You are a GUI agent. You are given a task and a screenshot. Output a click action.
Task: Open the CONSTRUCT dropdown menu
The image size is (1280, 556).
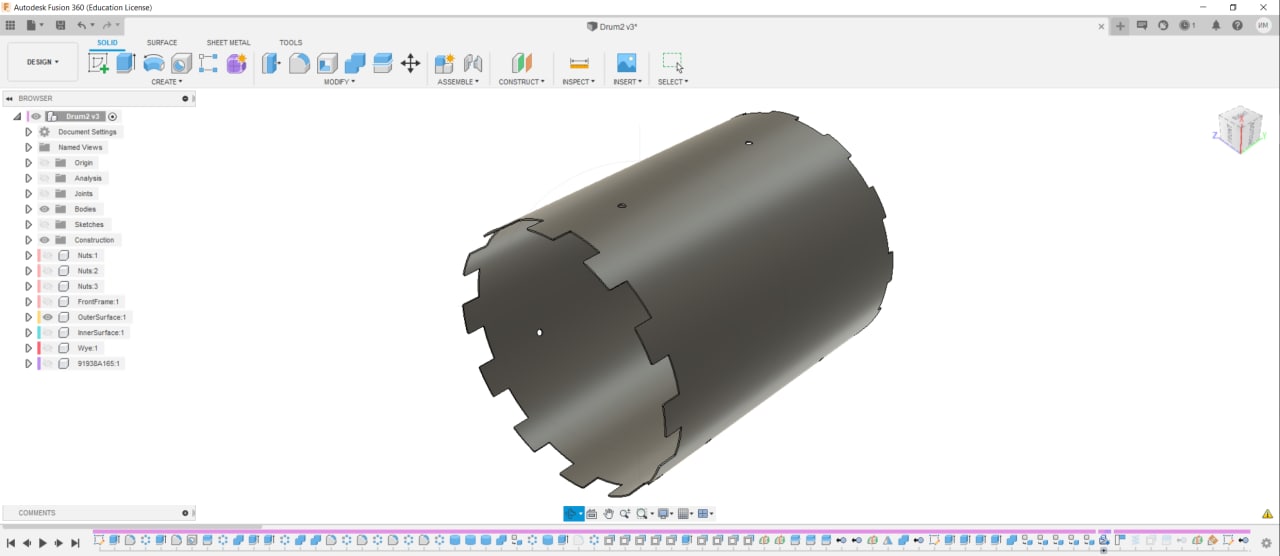[522, 82]
